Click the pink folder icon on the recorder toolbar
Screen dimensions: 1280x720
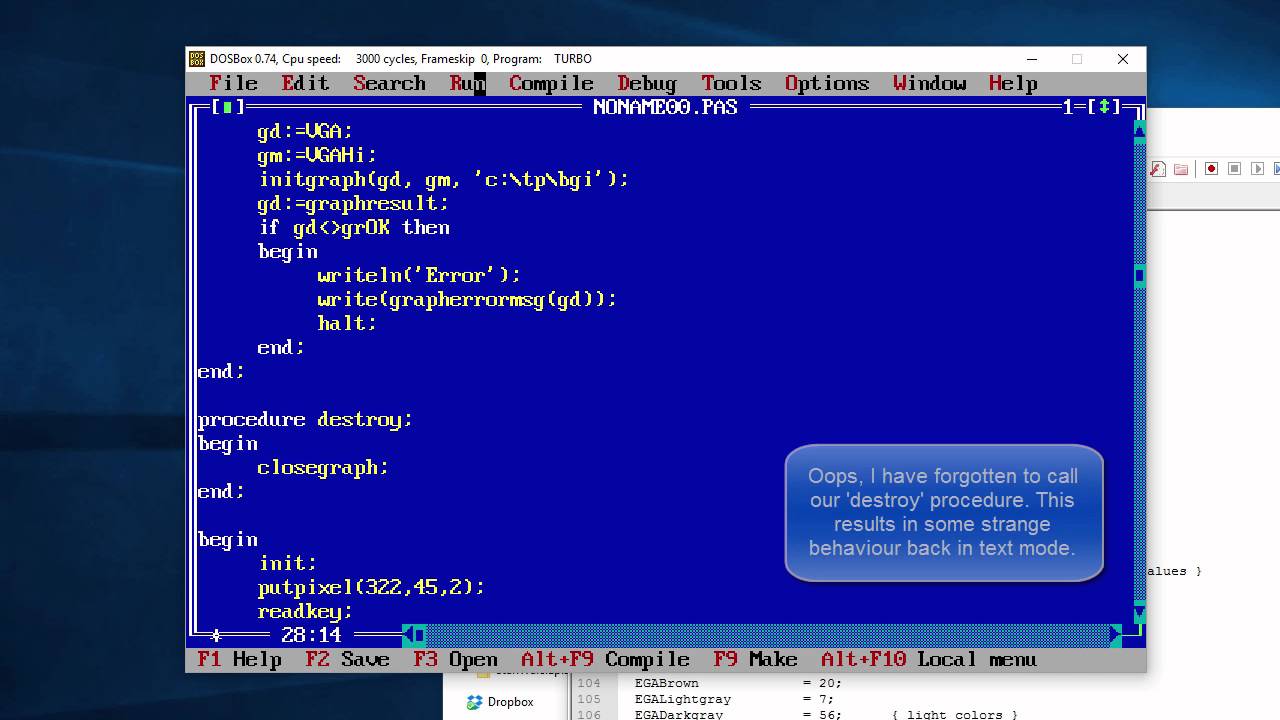point(1180,167)
